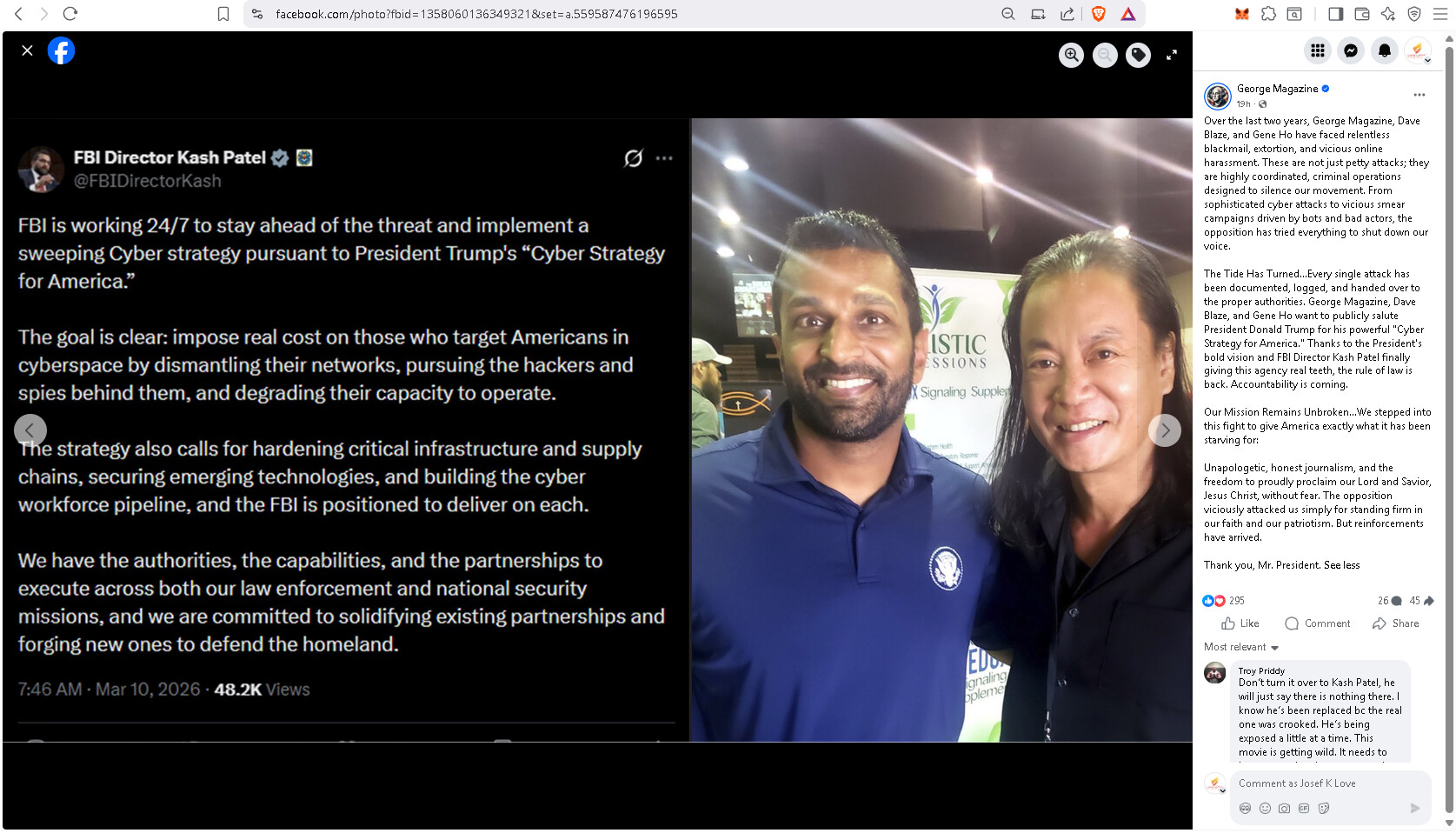The image size is (1456, 833).
Task: Show the previous photo
Action: [x=30, y=430]
